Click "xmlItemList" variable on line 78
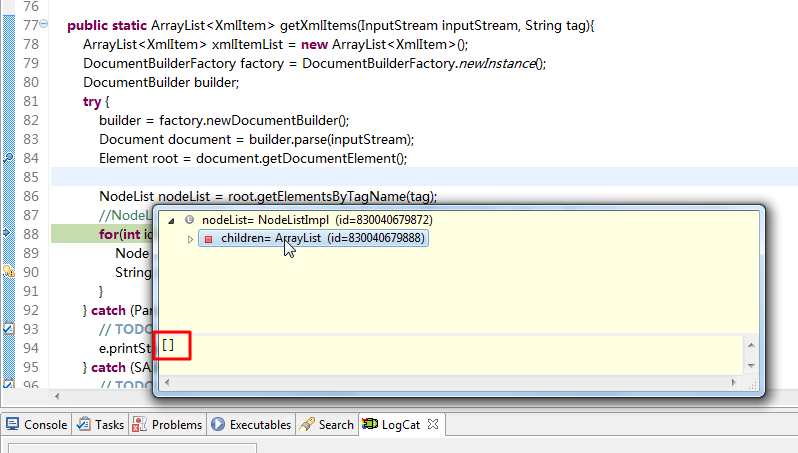 [247, 44]
